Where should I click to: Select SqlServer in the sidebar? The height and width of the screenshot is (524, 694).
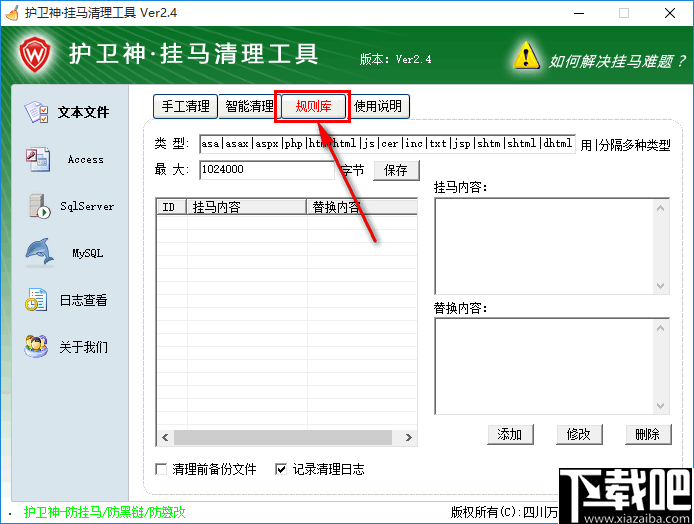click(x=87, y=206)
